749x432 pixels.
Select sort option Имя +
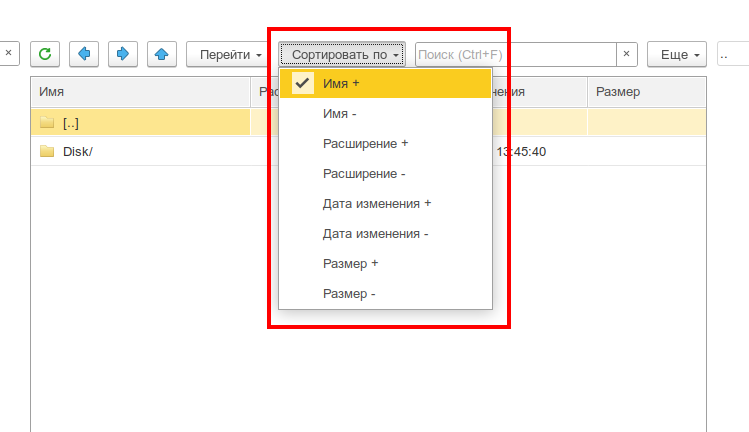coord(385,83)
